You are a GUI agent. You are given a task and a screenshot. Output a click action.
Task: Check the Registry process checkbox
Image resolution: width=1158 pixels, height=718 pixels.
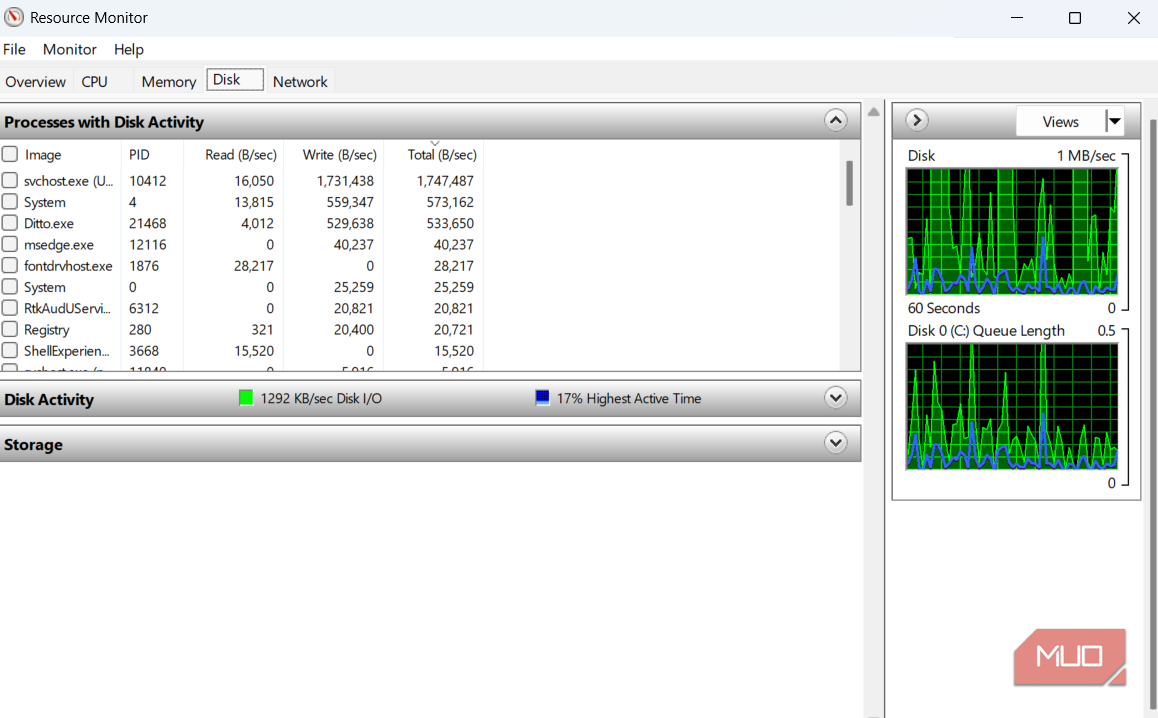click(x=10, y=329)
